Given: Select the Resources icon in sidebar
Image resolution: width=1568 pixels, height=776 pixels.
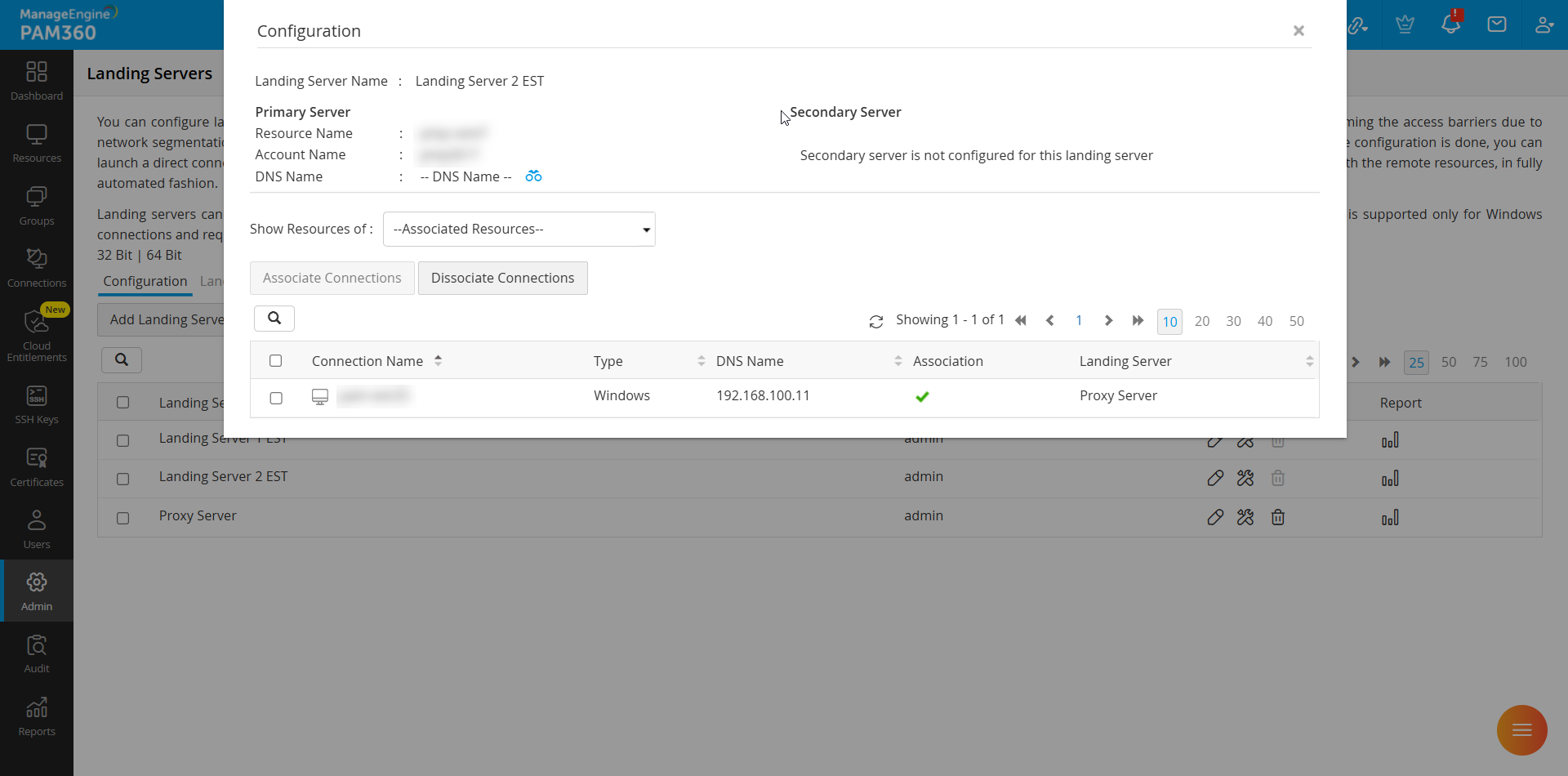Looking at the screenshot, I should [x=36, y=140].
